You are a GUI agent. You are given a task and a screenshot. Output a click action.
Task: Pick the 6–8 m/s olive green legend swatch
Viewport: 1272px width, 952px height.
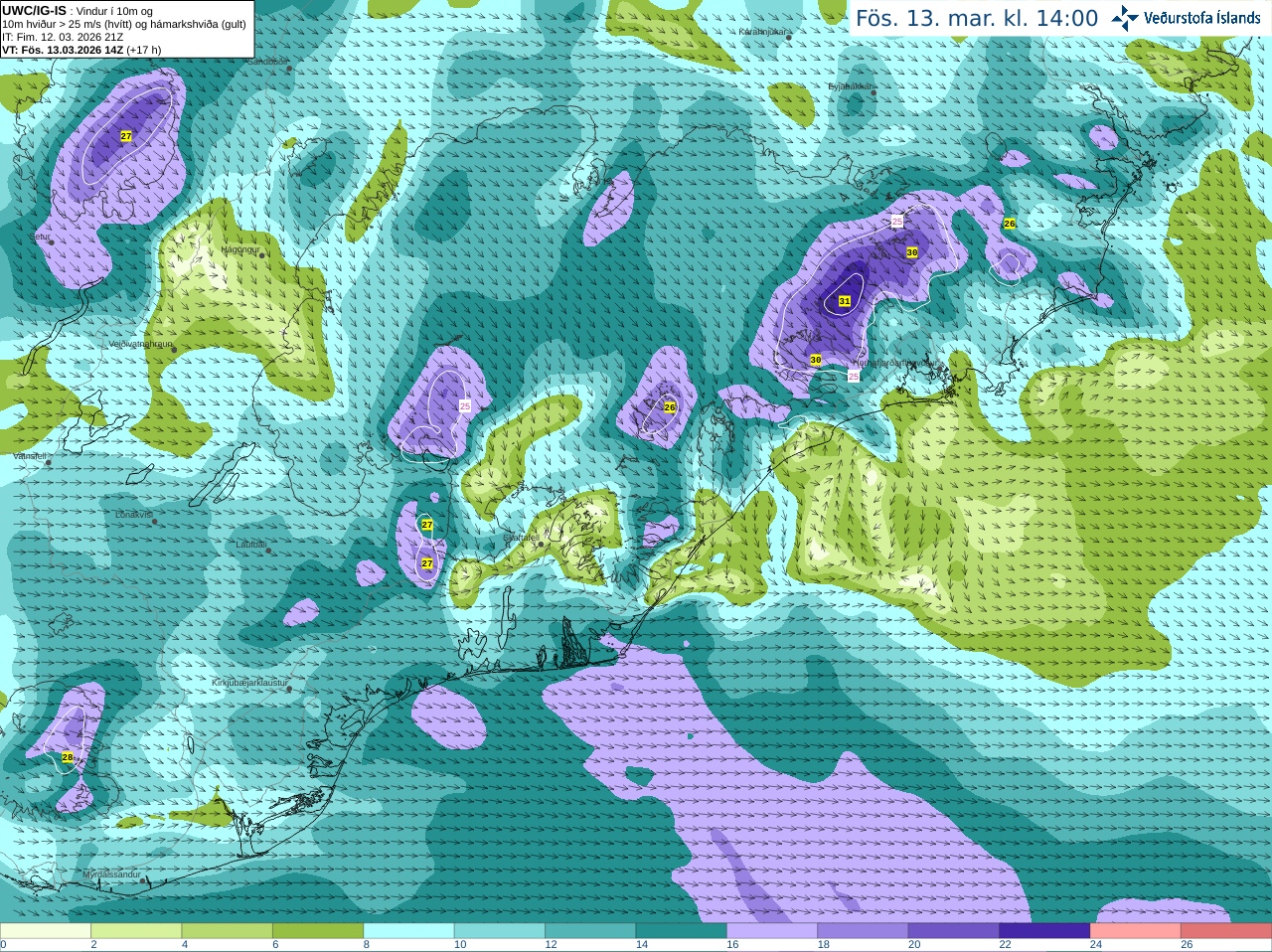coord(318,931)
